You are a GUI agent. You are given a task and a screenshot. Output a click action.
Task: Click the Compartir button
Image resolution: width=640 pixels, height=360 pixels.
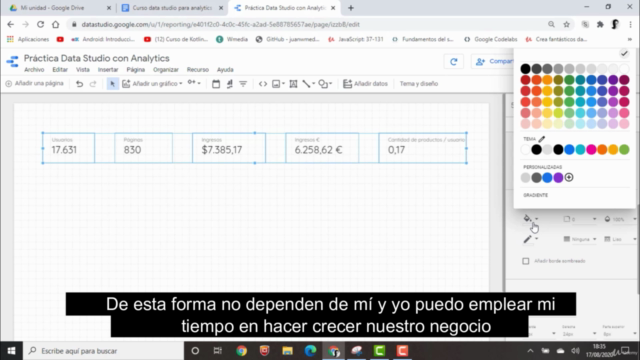[493, 62]
